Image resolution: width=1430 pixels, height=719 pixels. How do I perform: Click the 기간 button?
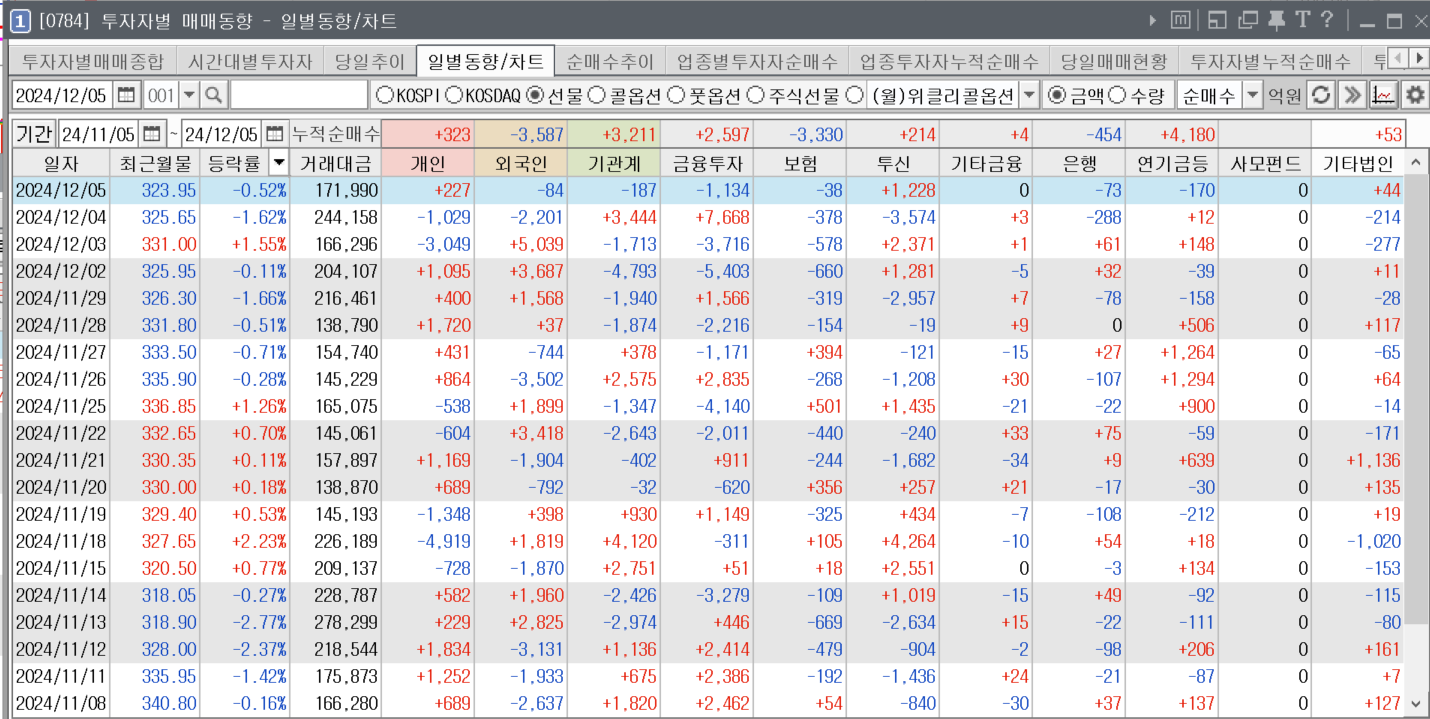[34, 133]
